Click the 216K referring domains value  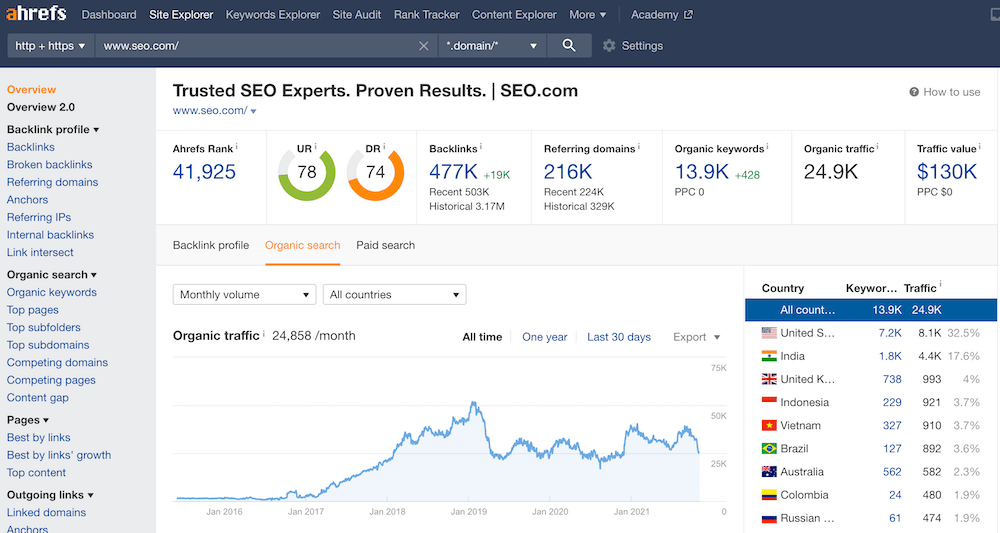(568, 172)
